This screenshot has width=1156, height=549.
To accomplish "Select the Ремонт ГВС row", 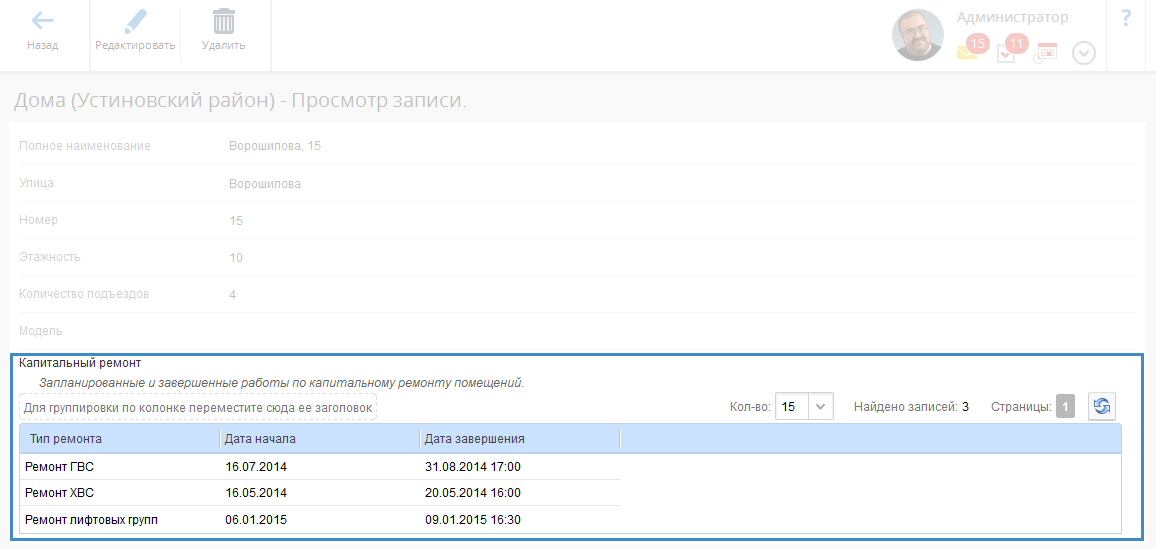I will coord(320,466).
